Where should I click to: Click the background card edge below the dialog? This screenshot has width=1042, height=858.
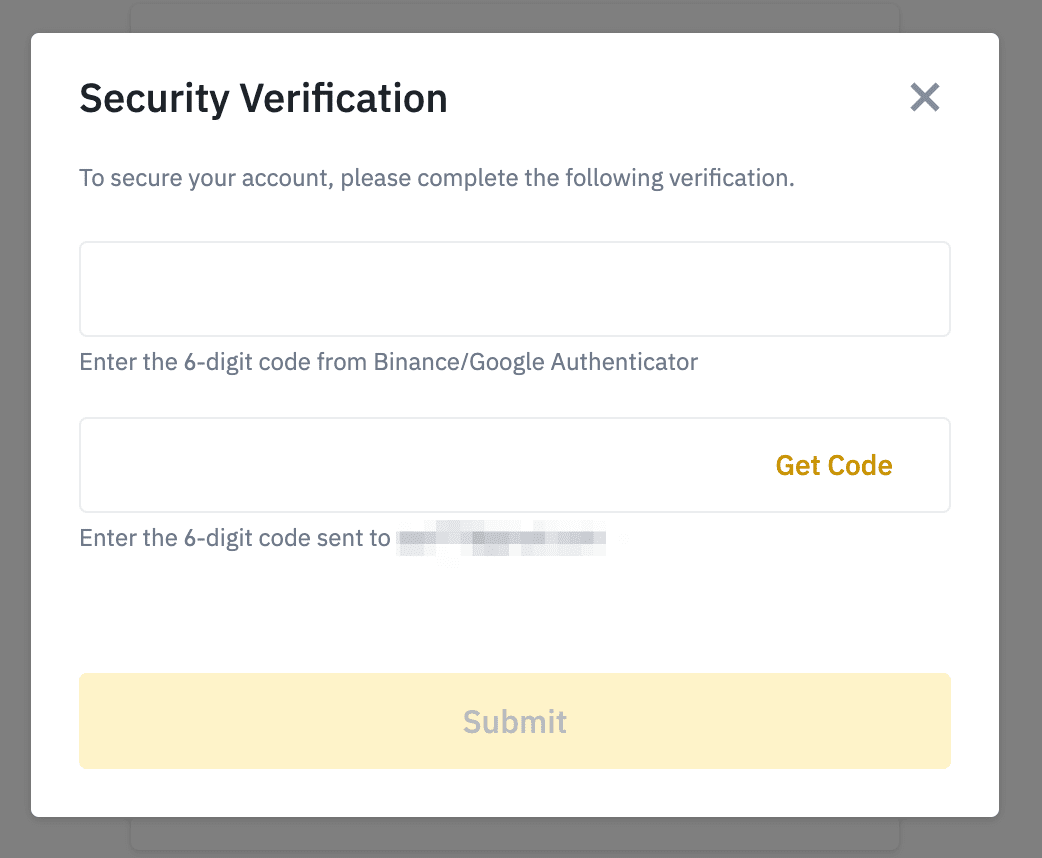pos(514,834)
